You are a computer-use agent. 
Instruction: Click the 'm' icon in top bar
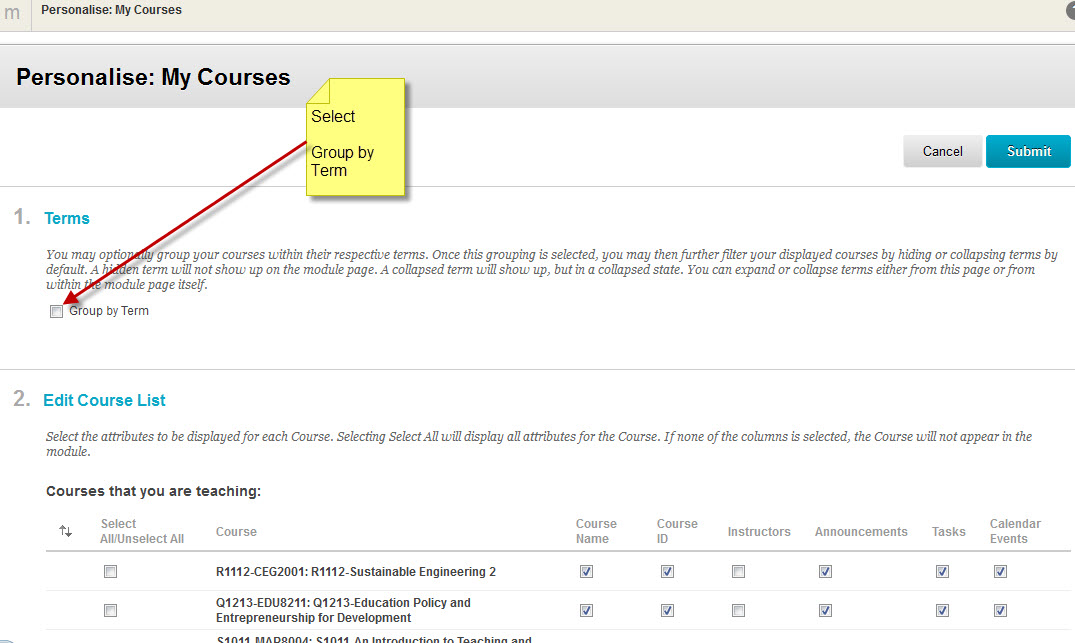[12, 13]
